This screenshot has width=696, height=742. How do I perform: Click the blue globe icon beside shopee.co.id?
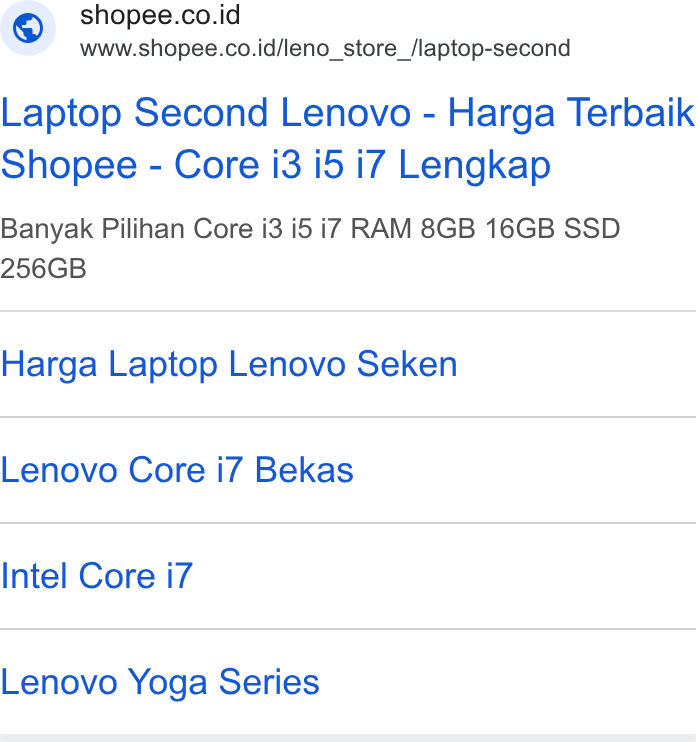pos(28,28)
